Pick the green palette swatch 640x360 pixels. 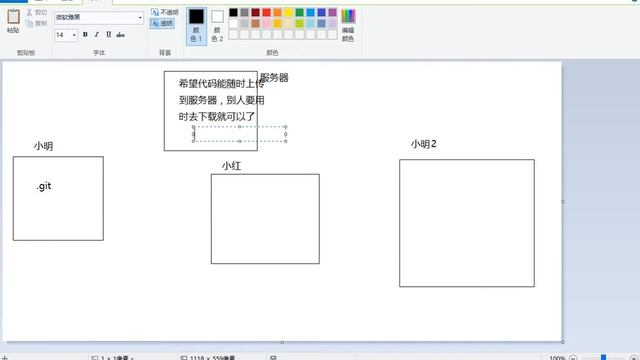[300, 13]
